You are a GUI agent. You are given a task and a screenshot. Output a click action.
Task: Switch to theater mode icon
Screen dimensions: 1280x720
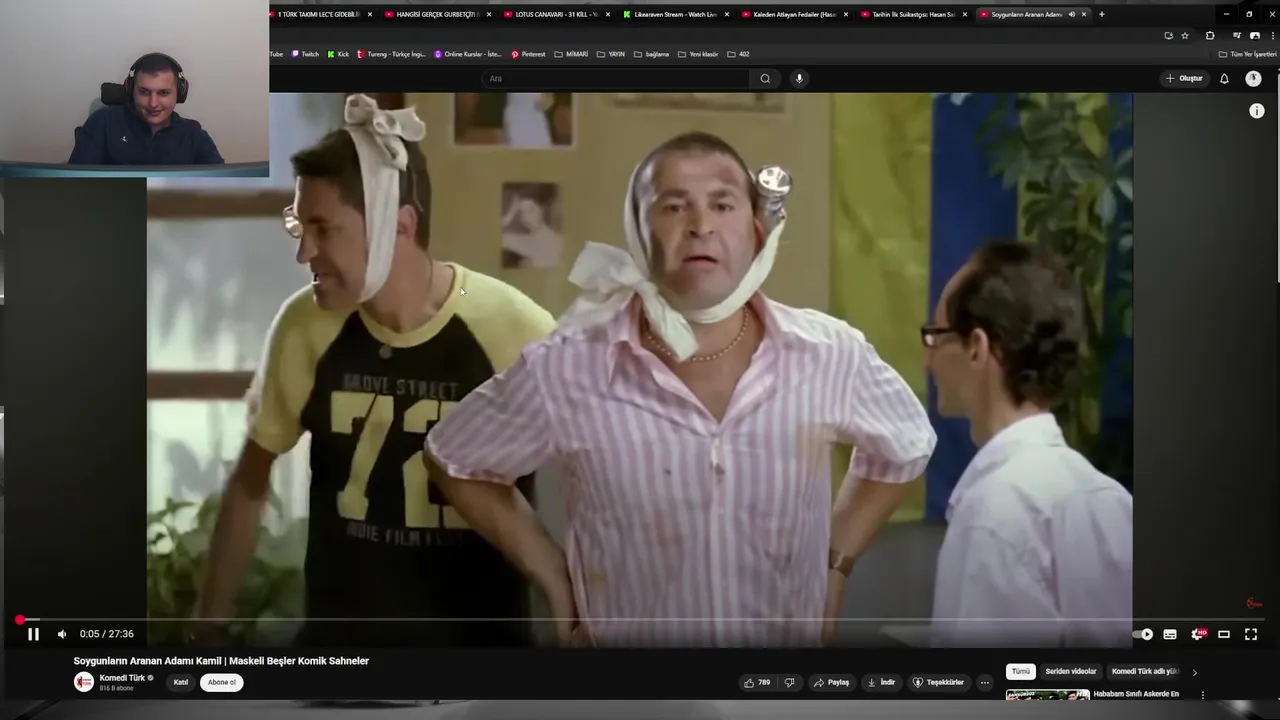pyautogui.click(x=1224, y=634)
